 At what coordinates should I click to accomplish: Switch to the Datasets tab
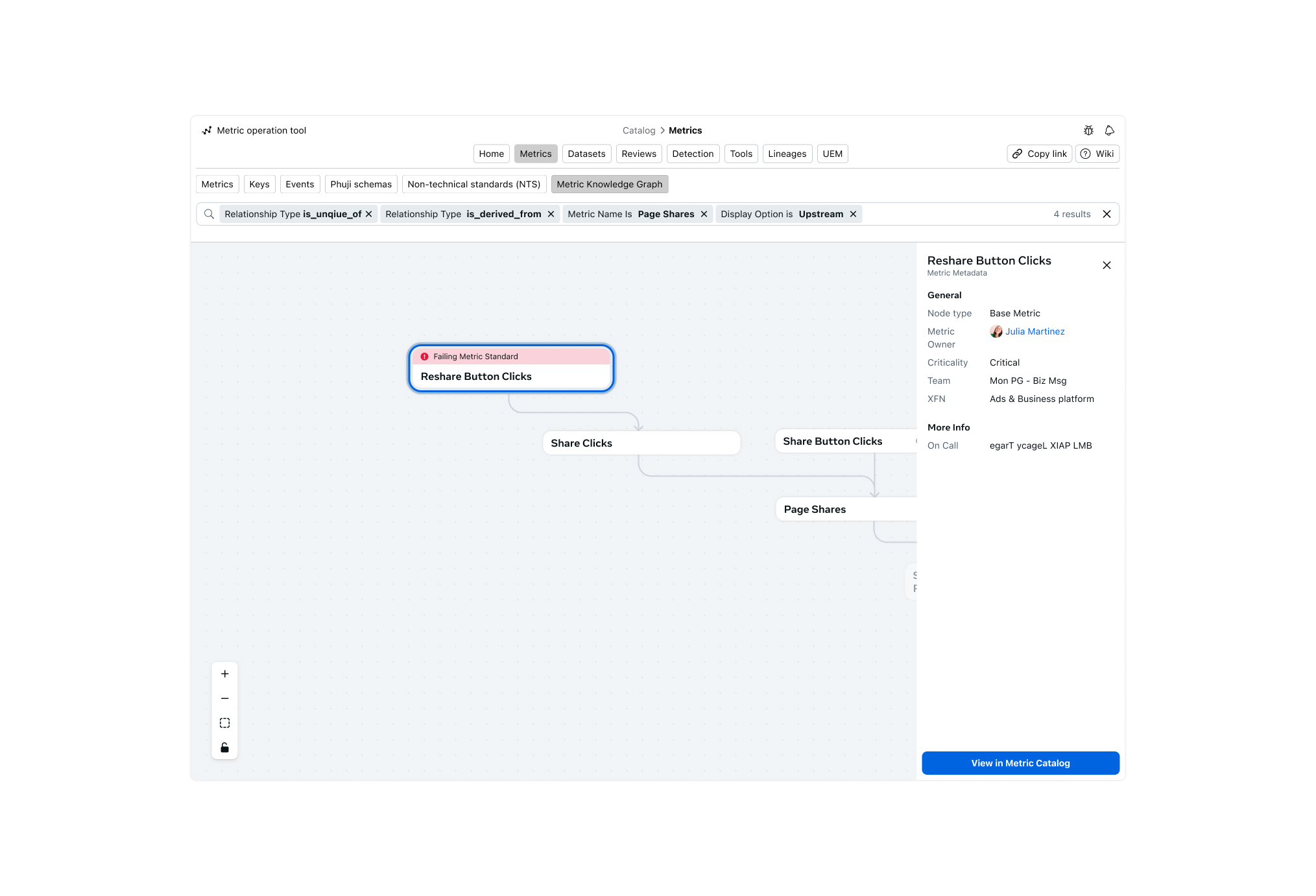[x=586, y=154]
